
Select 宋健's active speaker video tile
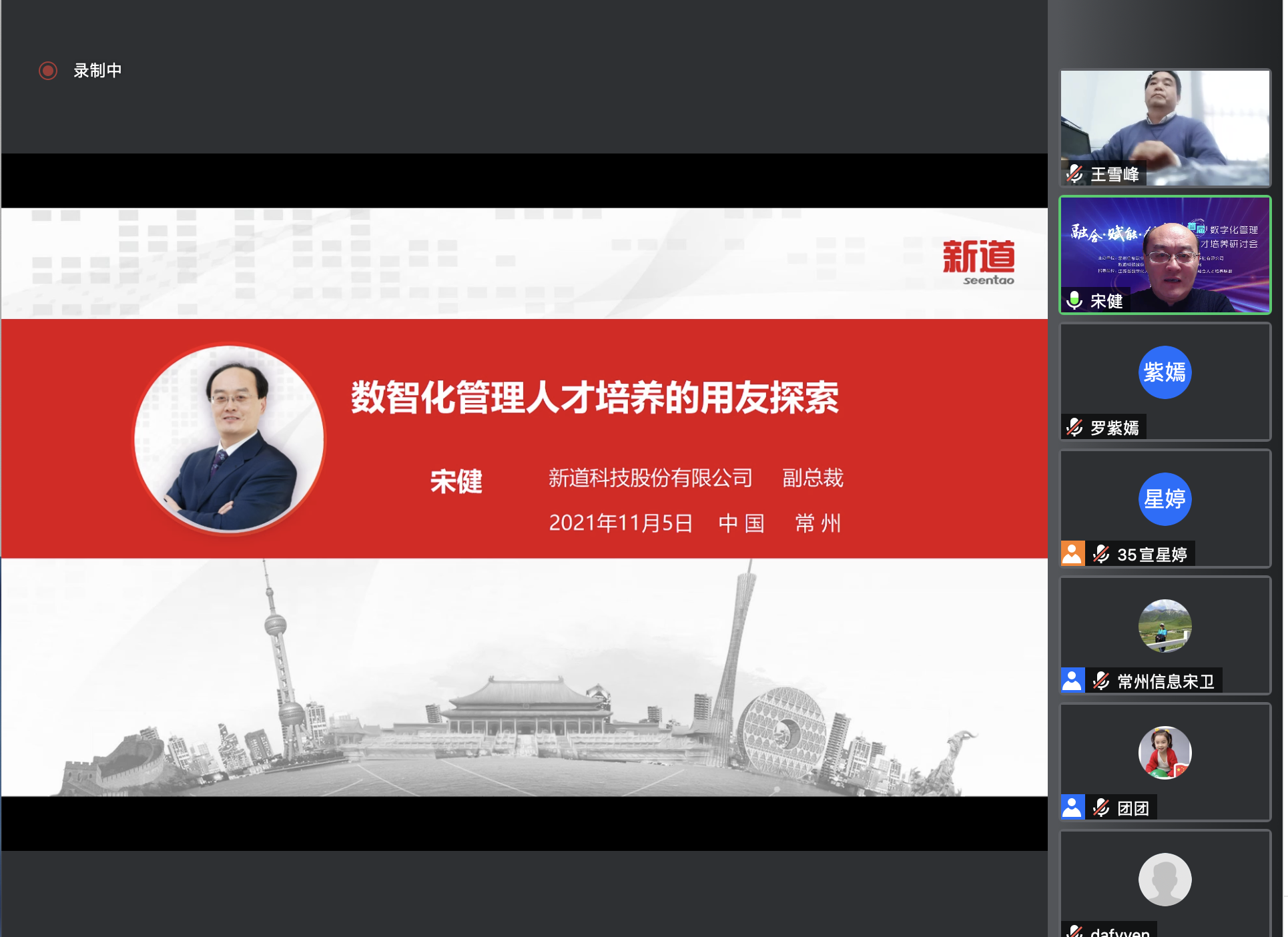coord(1165,254)
